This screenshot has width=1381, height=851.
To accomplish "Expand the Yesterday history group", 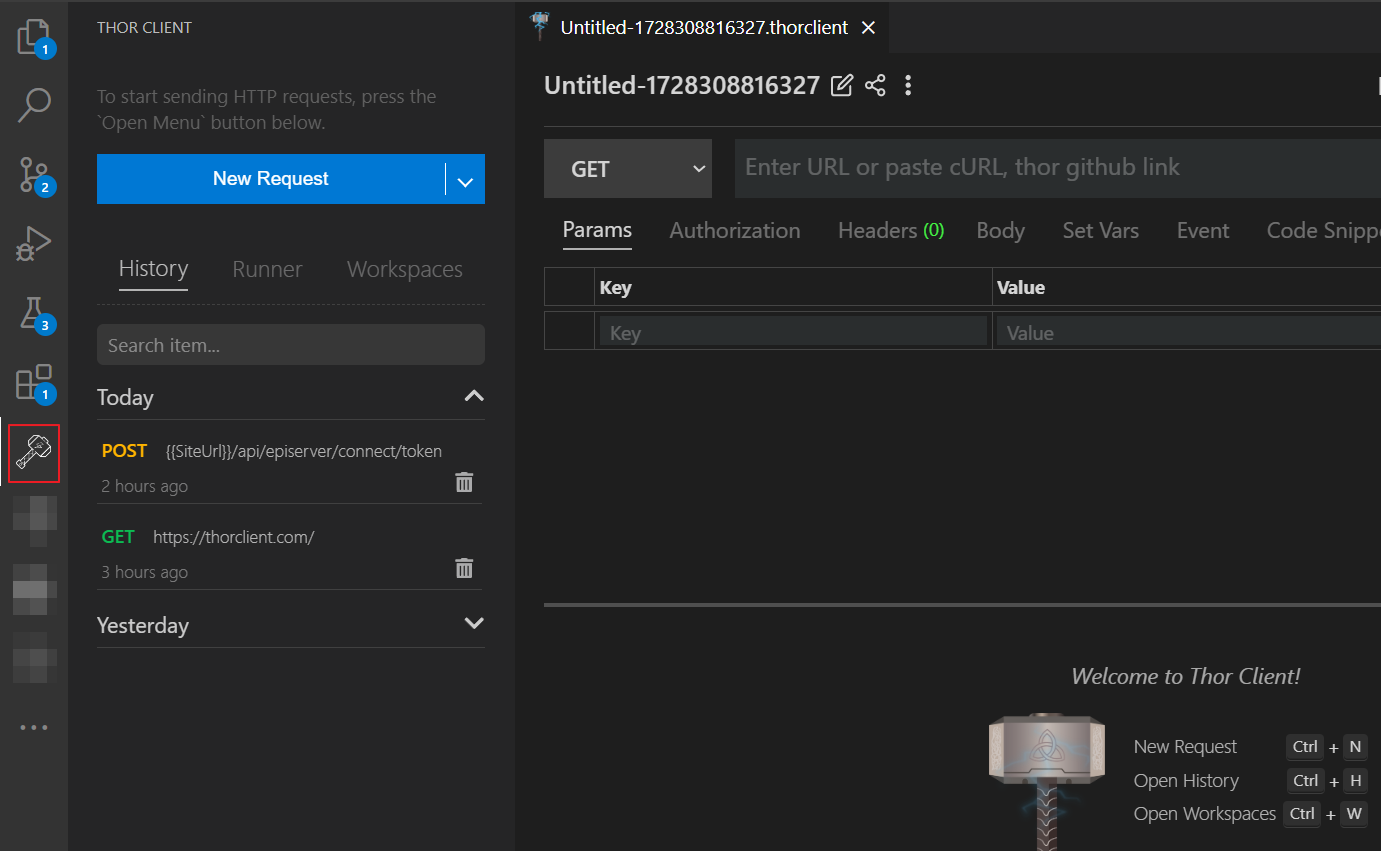I will (x=474, y=623).
